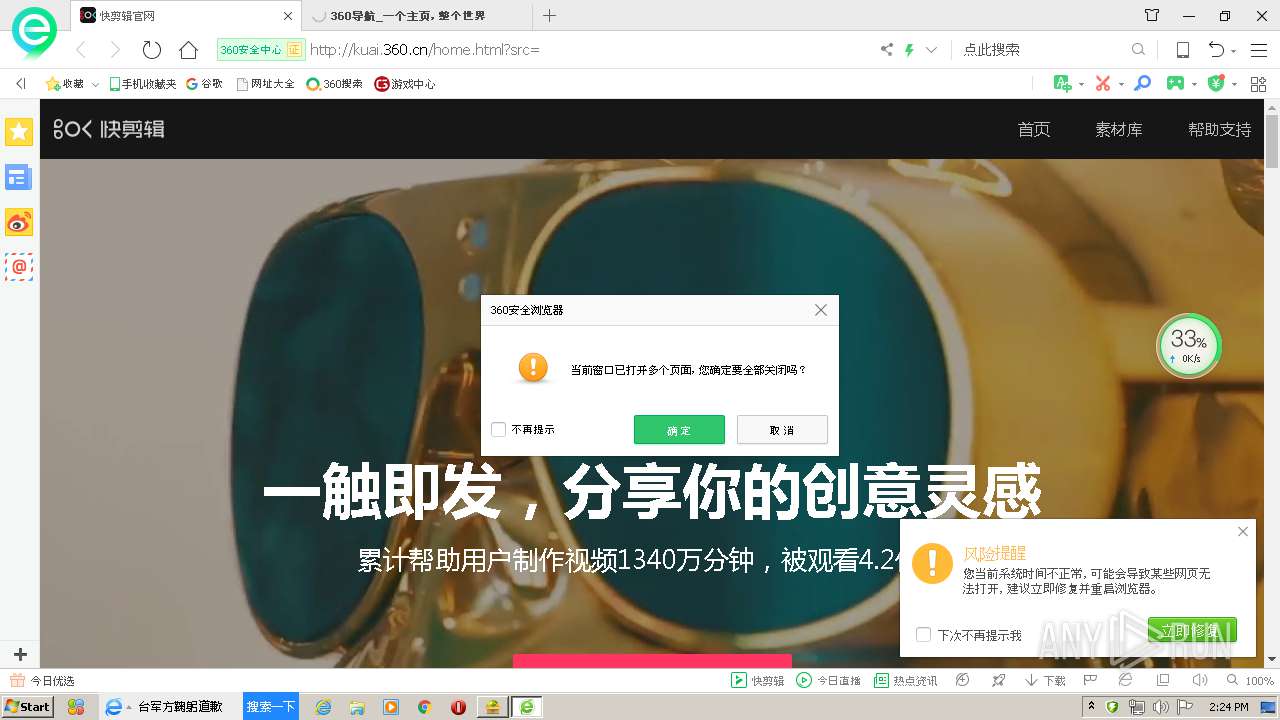Click the blue key password icon
1280x720 pixels.
[1143, 84]
